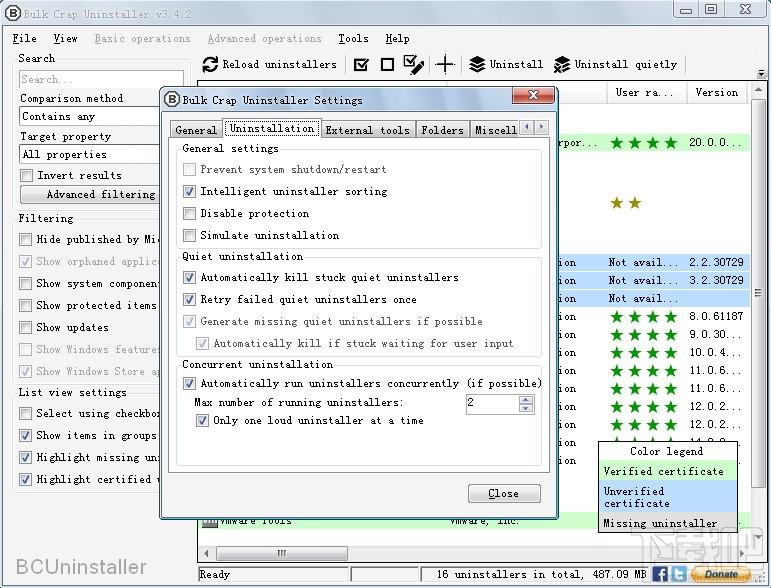Check the Invert results checkbox
This screenshot has width=771, height=588.
(x=27, y=176)
